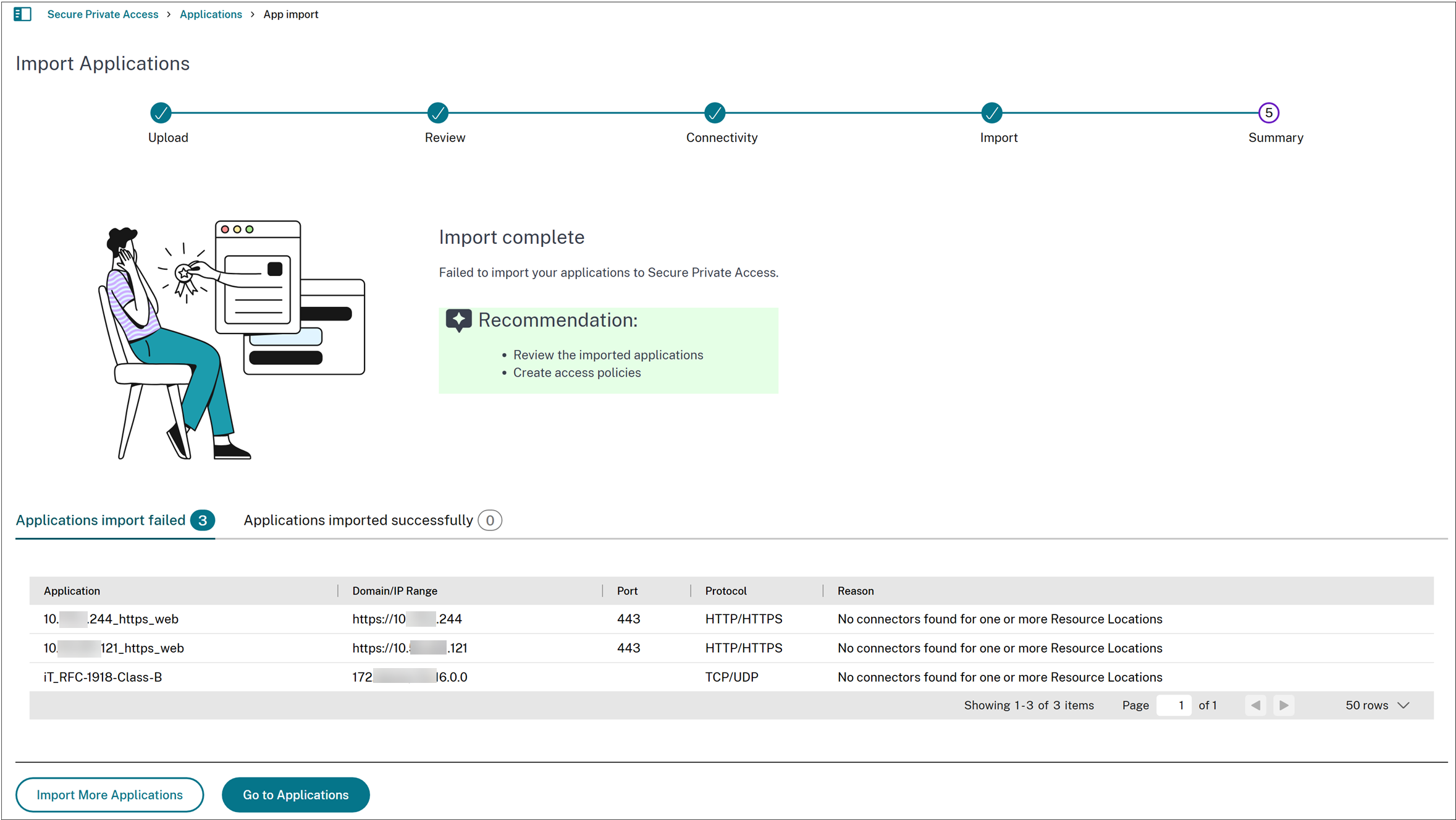
Task: Click the Connectivity step checkmark circle
Action: 715,113
